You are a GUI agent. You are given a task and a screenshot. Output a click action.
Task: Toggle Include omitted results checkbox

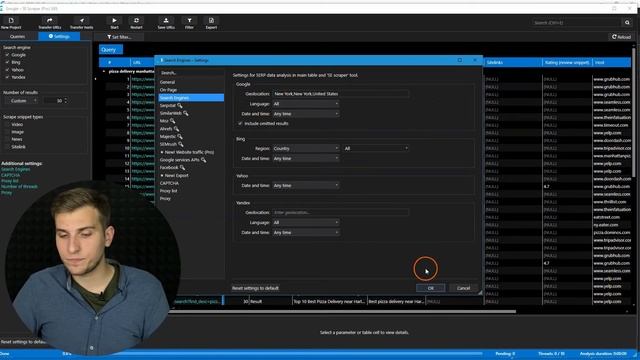pos(240,123)
